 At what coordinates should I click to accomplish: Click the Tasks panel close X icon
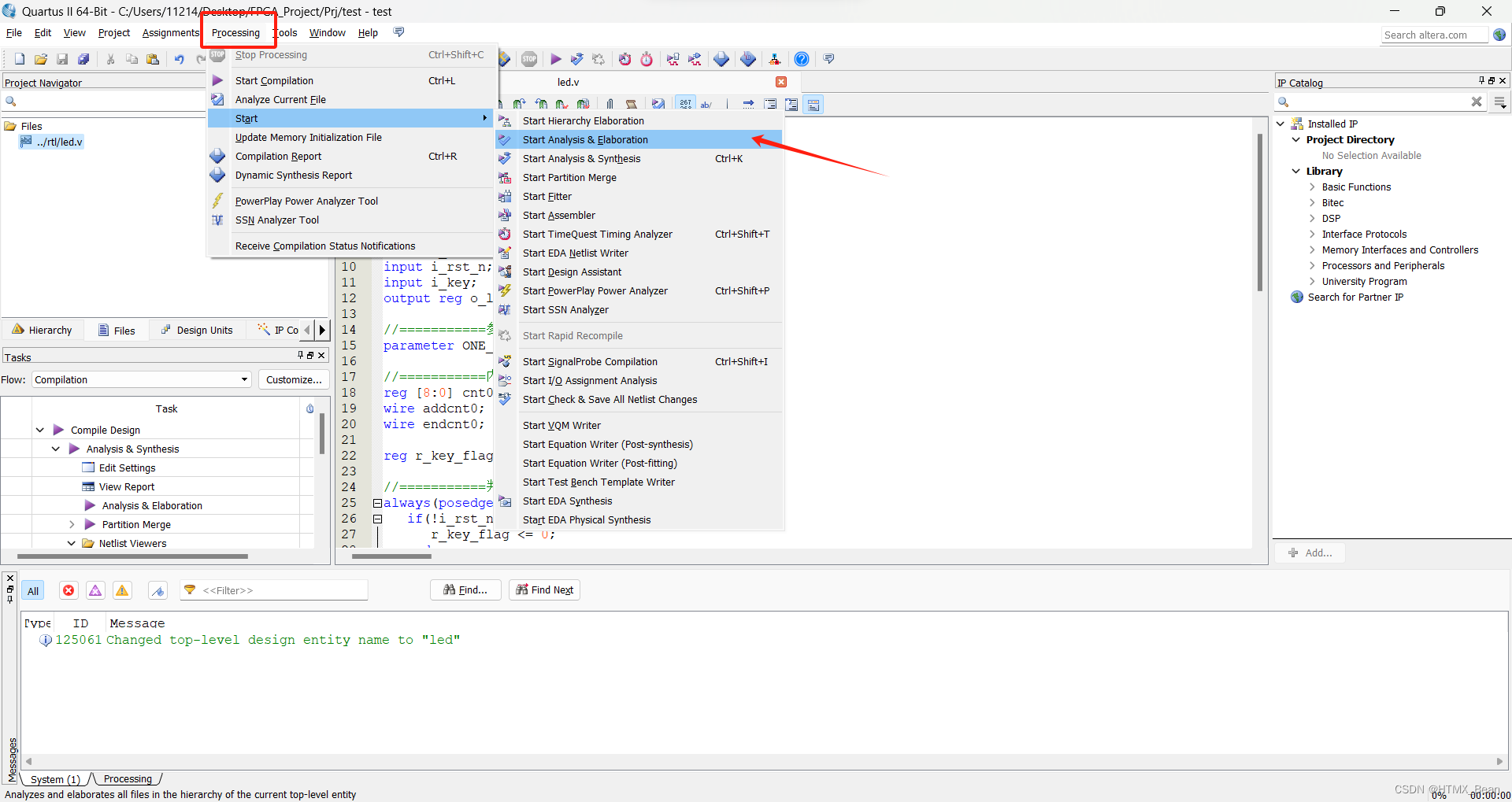pyautogui.click(x=321, y=356)
